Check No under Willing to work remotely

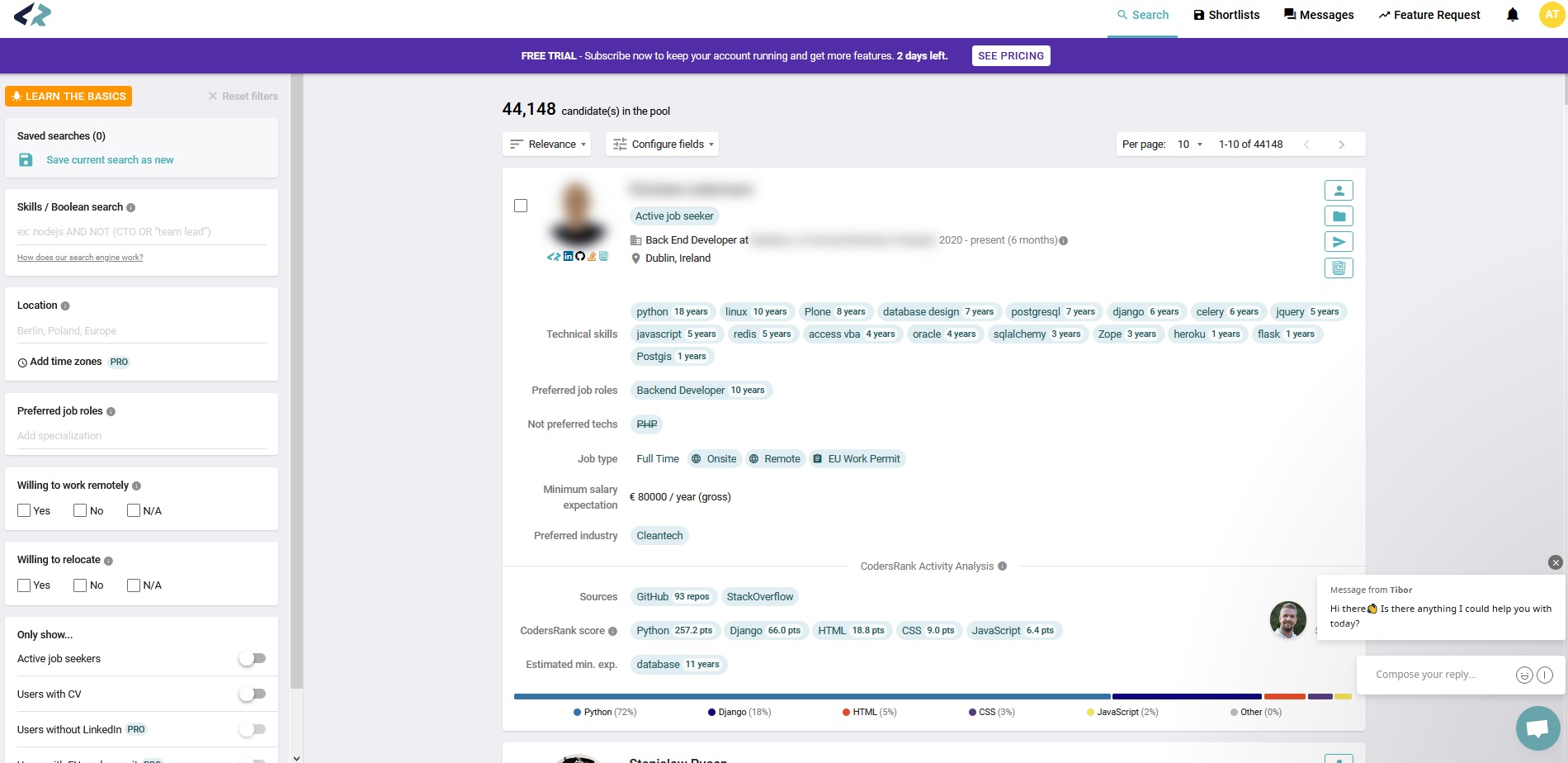[80, 510]
